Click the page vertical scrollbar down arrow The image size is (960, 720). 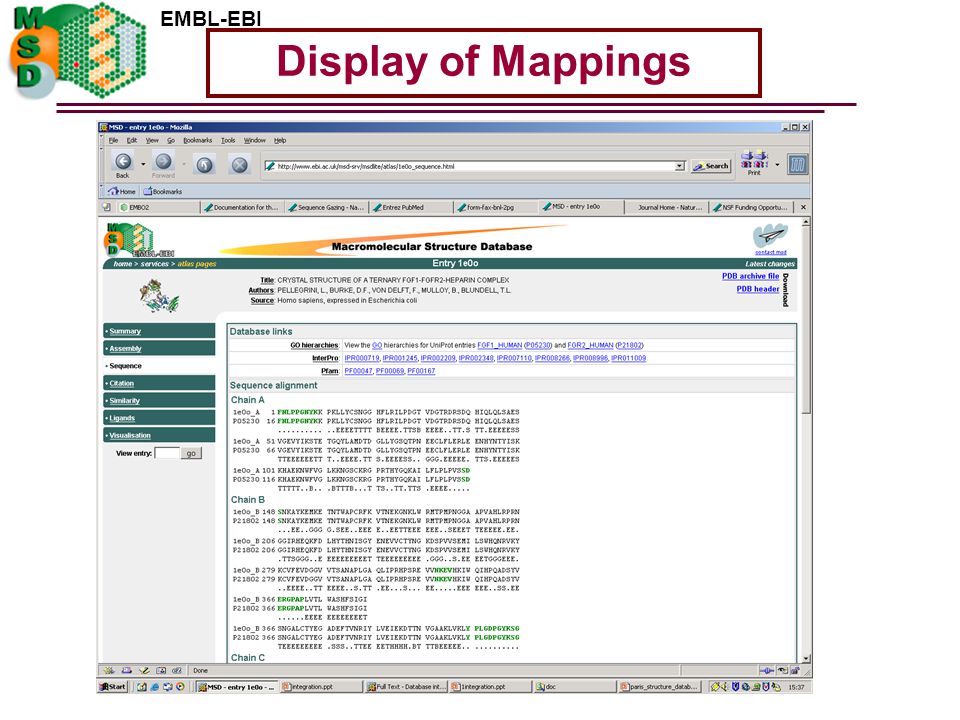coord(806,658)
